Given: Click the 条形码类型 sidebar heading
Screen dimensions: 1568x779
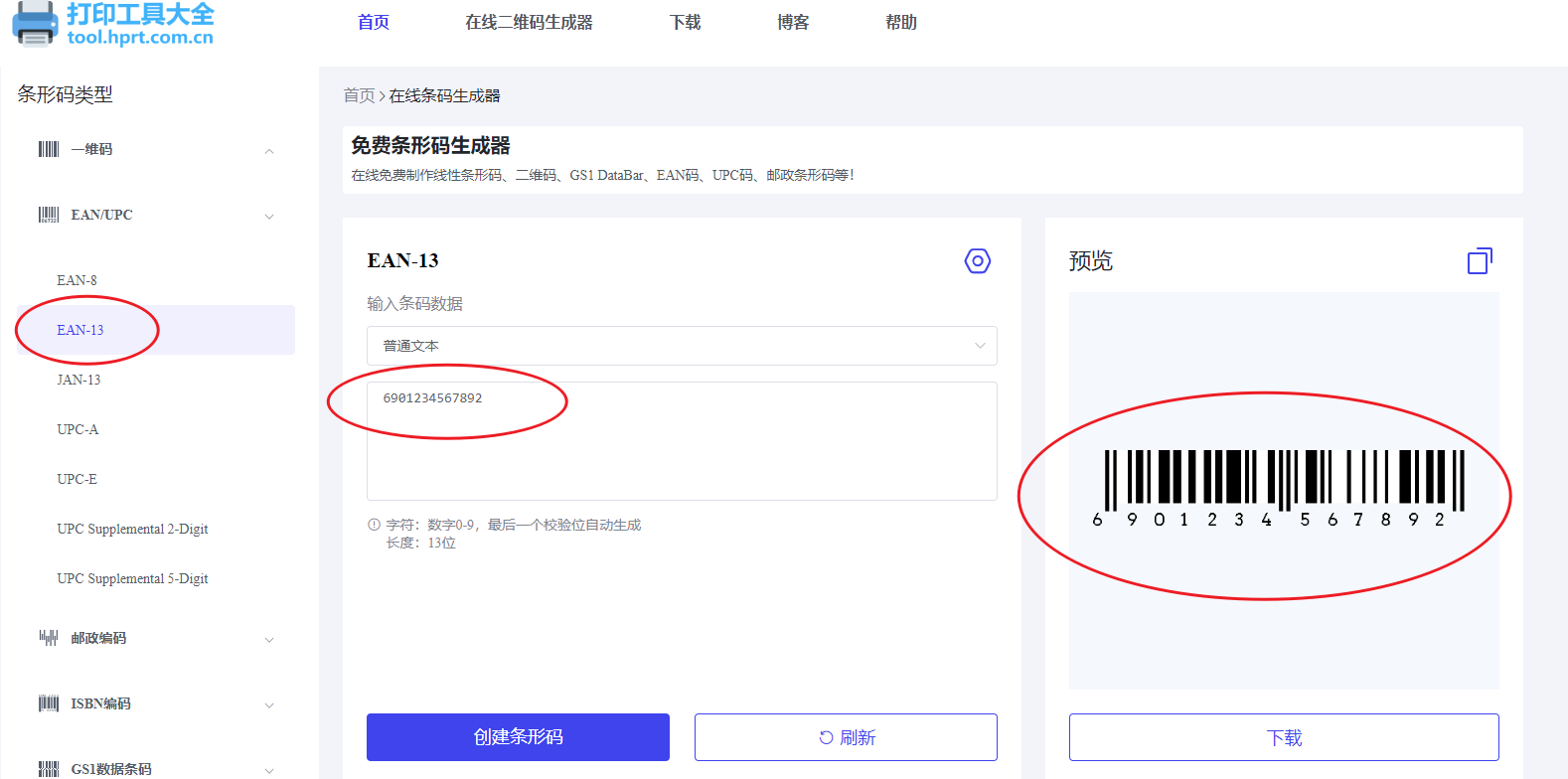Looking at the screenshot, I should pyautogui.click(x=65, y=94).
